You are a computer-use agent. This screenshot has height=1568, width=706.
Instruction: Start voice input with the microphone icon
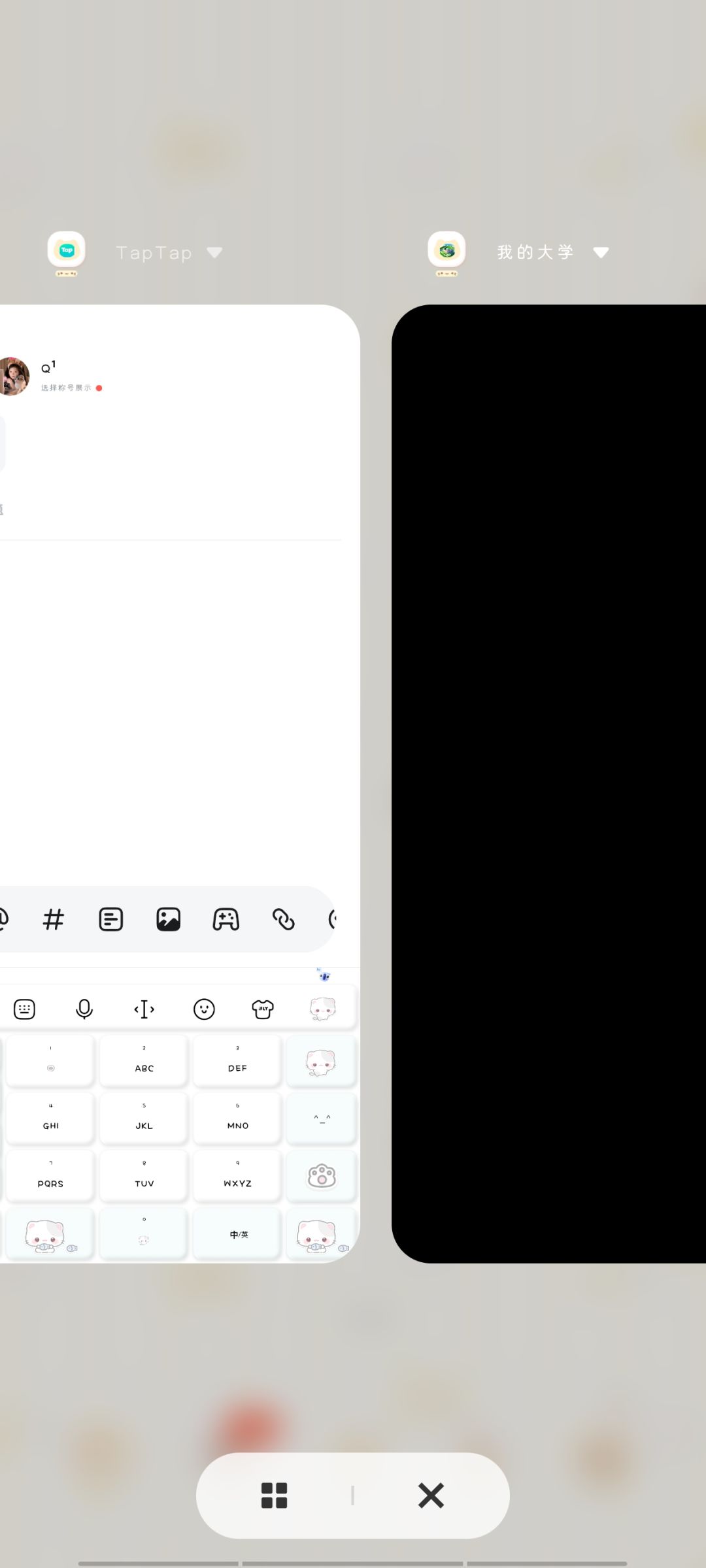click(84, 1009)
